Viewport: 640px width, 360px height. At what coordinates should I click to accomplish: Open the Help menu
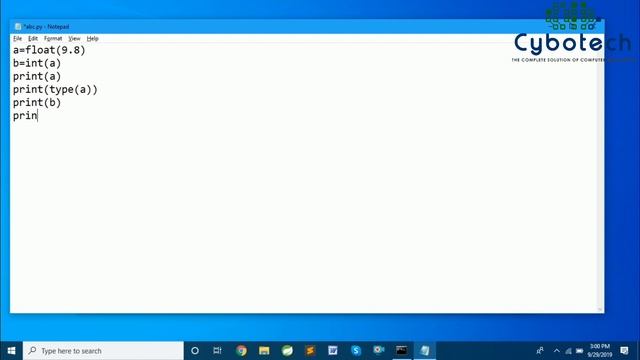93,38
